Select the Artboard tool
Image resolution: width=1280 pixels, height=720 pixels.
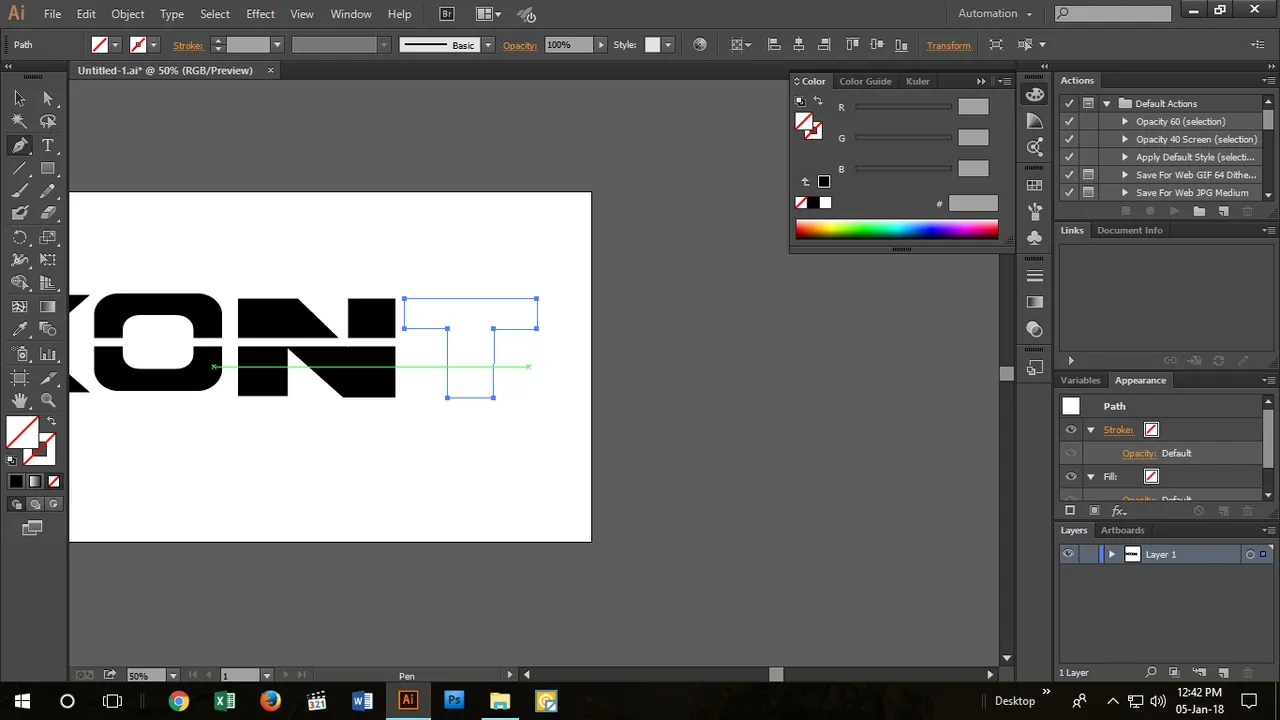pos(19,377)
